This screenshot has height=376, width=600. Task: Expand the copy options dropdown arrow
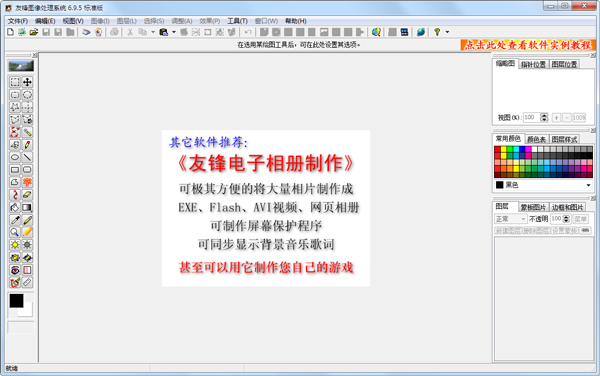tap(153, 32)
